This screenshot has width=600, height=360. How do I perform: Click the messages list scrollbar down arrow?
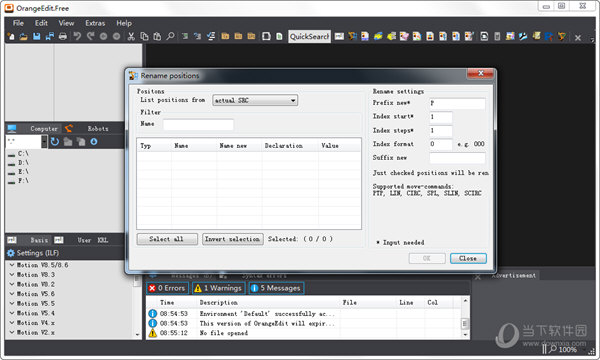465,335
